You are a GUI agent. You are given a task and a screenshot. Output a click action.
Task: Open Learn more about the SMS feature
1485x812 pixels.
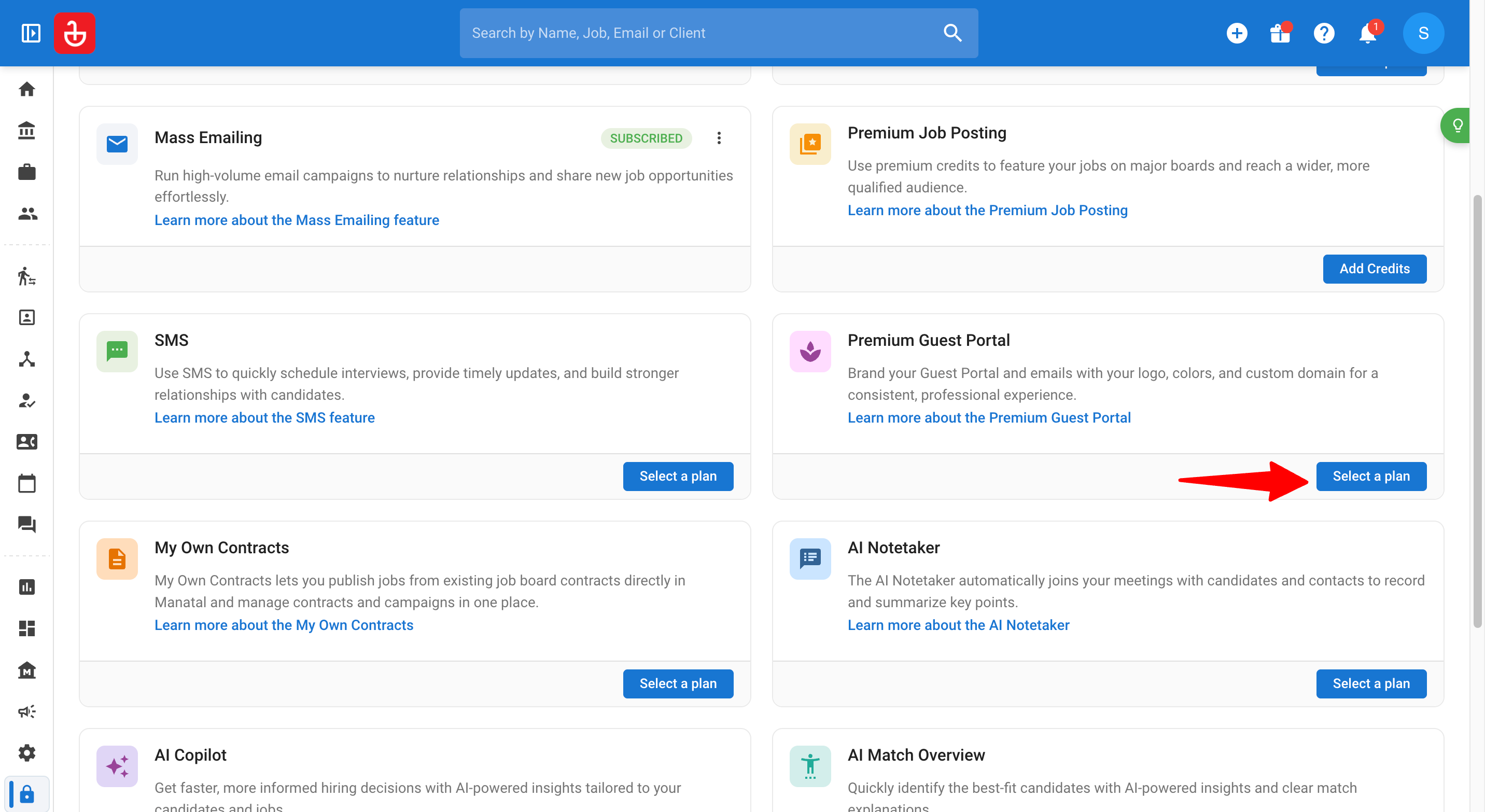coord(264,417)
